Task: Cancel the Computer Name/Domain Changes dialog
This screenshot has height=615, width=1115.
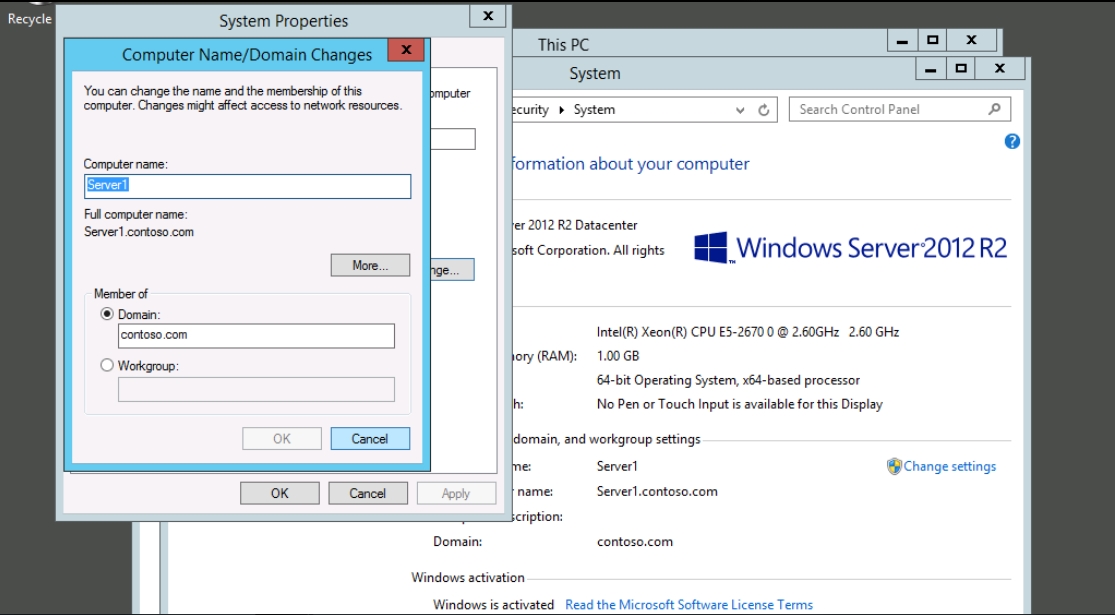Action: [x=370, y=439]
